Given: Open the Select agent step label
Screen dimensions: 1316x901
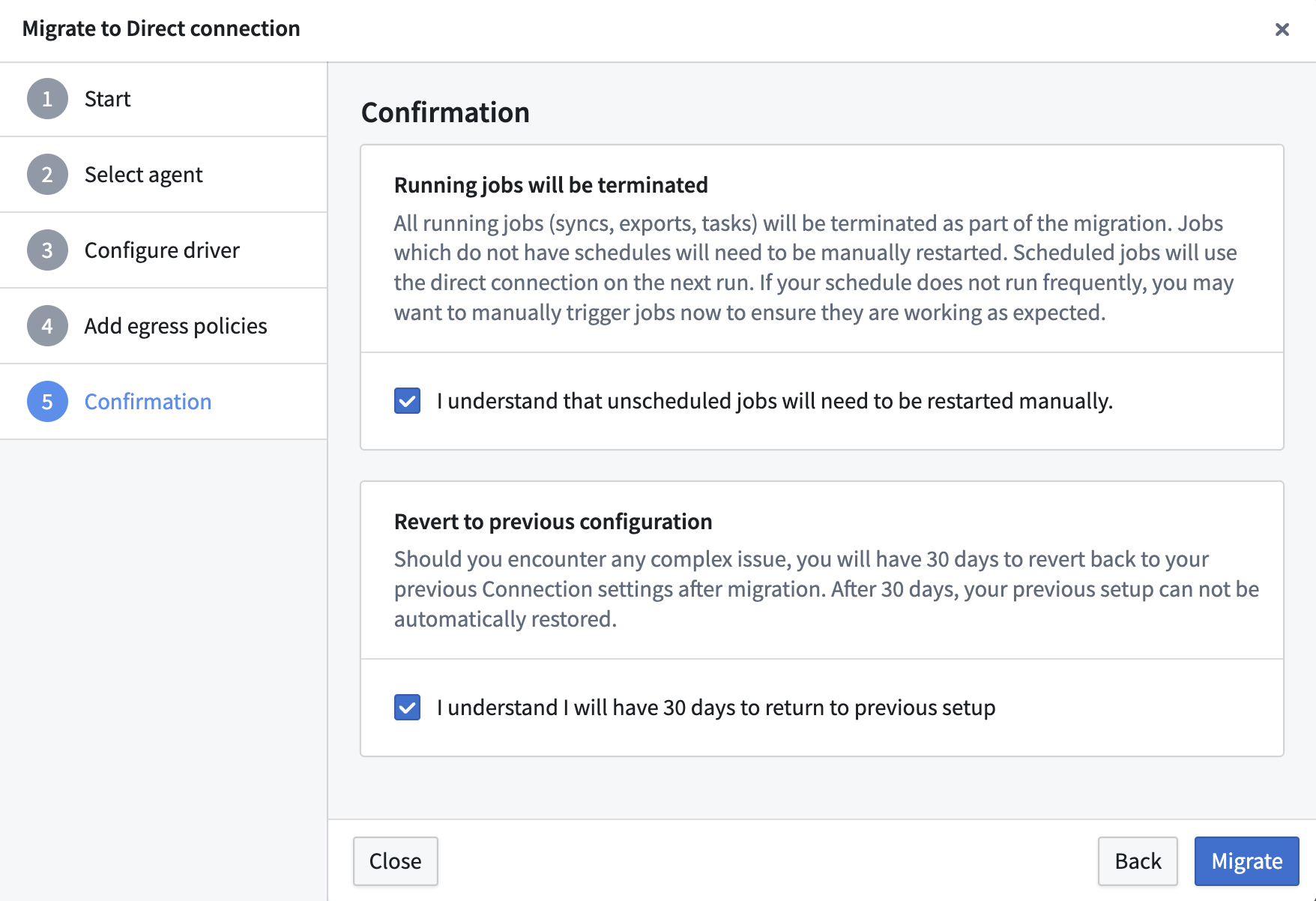Looking at the screenshot, I should tap(143, 175).
